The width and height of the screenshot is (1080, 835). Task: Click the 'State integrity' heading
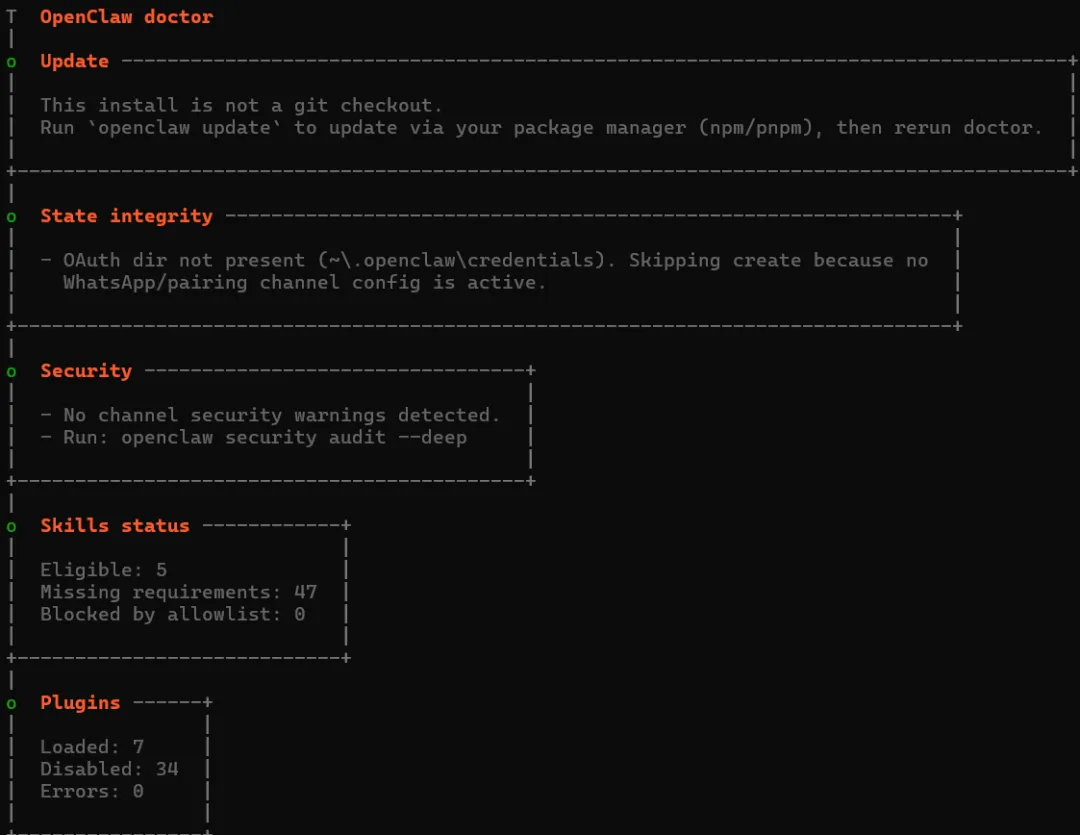(127, 216)
